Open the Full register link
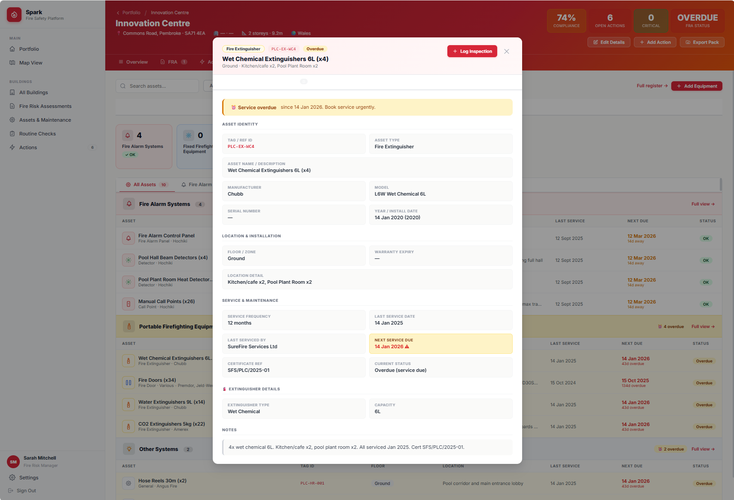734x500 pixels. pos(652,86)
